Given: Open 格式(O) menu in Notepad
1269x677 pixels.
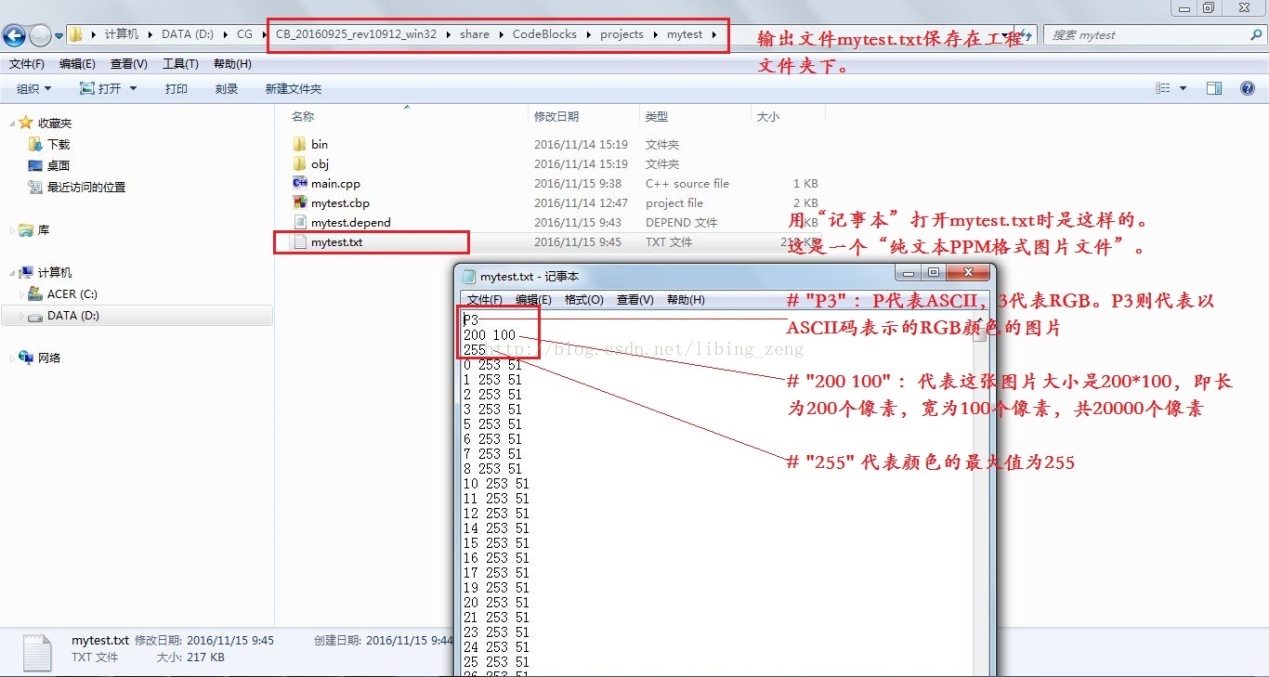Looking at the screenshot, I should [584, 300].
